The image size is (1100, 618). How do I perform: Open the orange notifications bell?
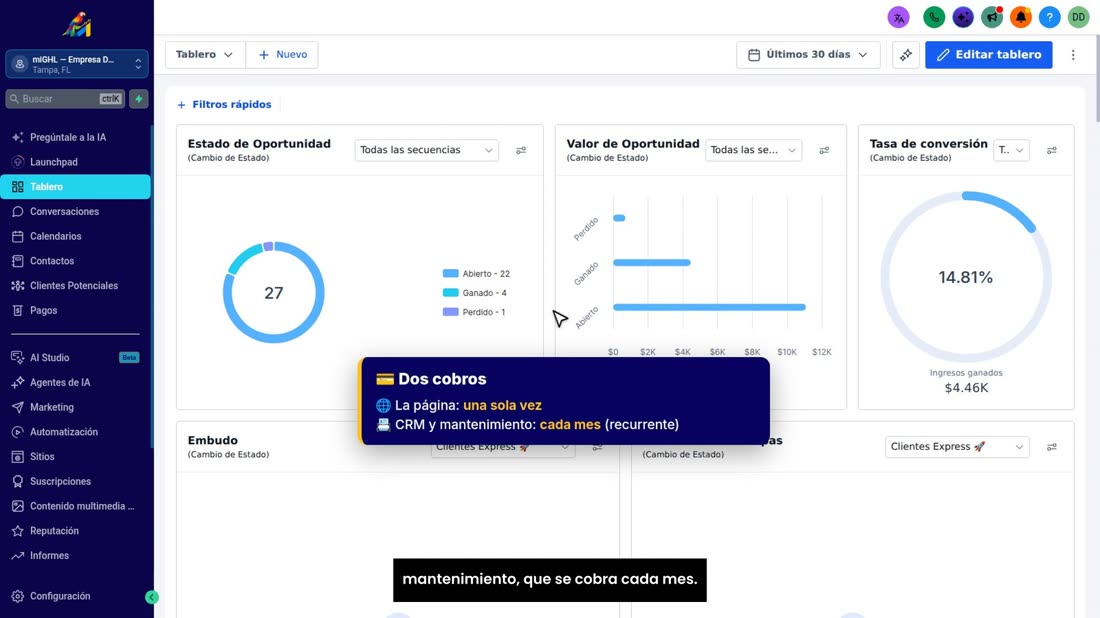(x=1020, y=17)
